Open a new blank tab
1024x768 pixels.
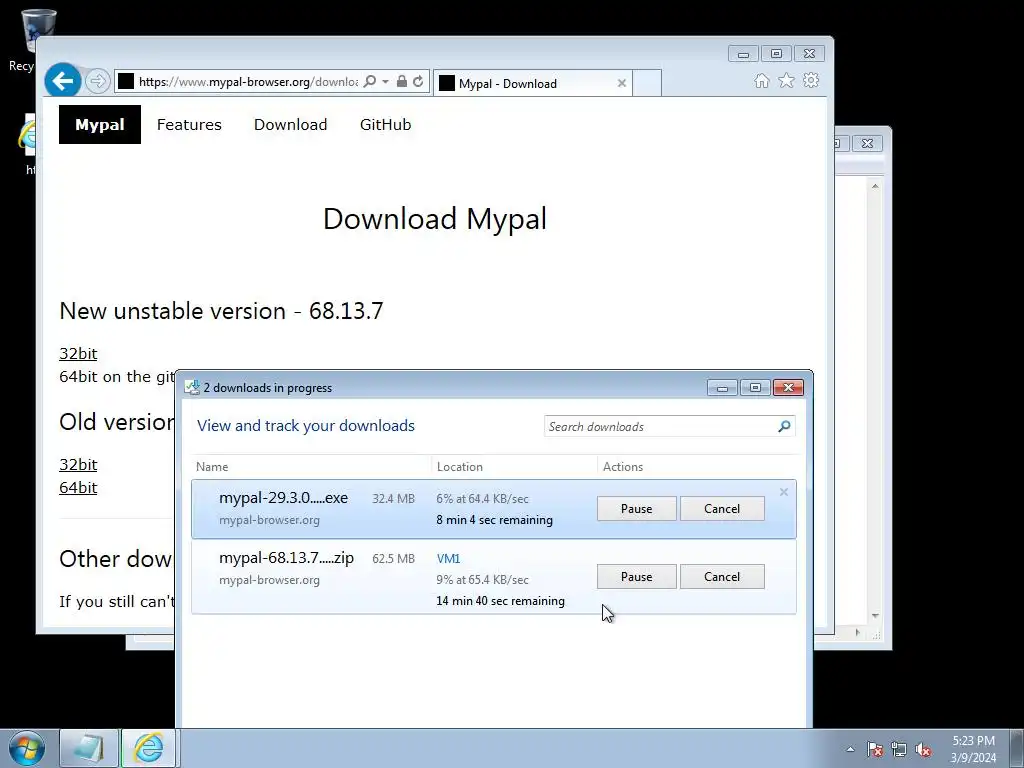pos(647,83)
